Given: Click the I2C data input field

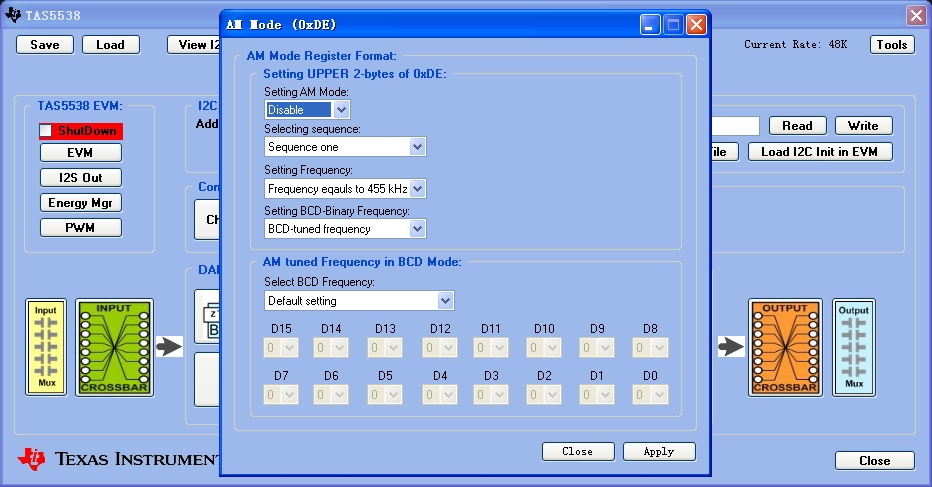Looking at the screenshot, I should point(735,125).
